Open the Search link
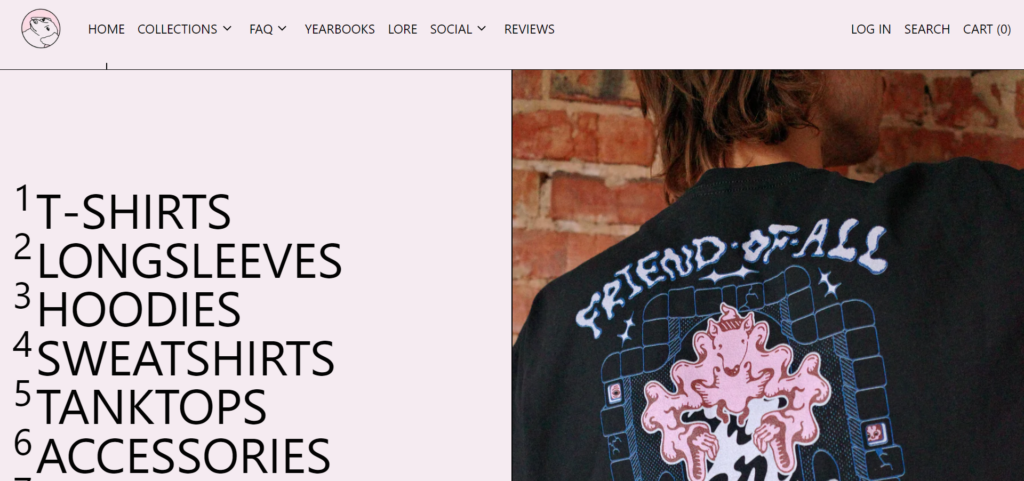Image resolution: width=1024 pixels, height=481 pixels. tap(927, 29)
